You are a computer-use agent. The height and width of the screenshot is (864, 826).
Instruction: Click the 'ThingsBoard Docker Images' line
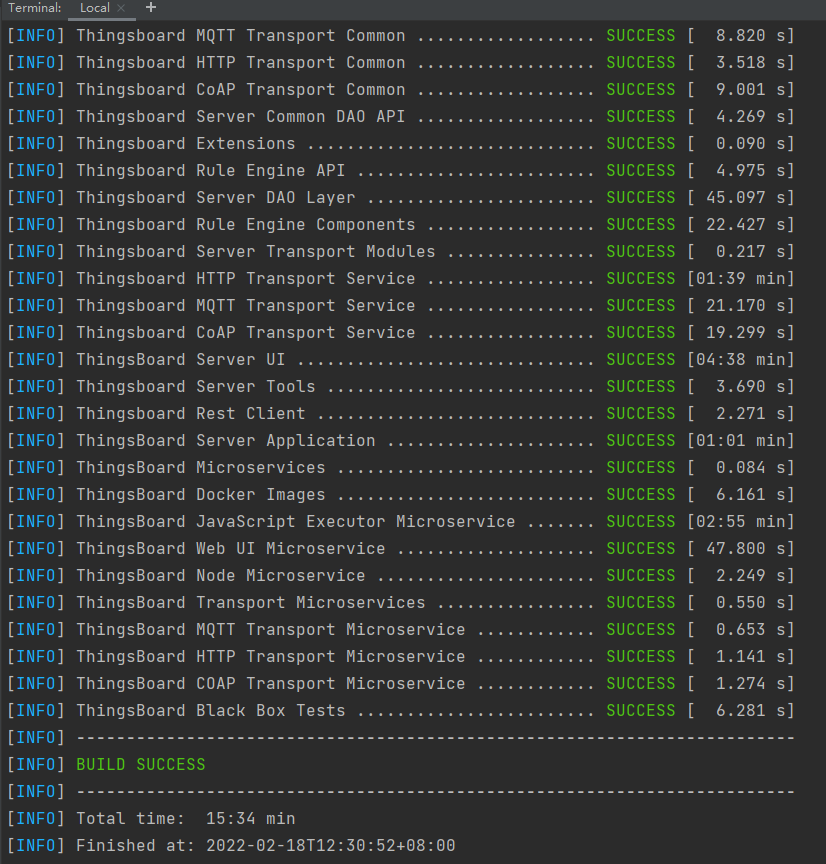click(x=401, y=495)
